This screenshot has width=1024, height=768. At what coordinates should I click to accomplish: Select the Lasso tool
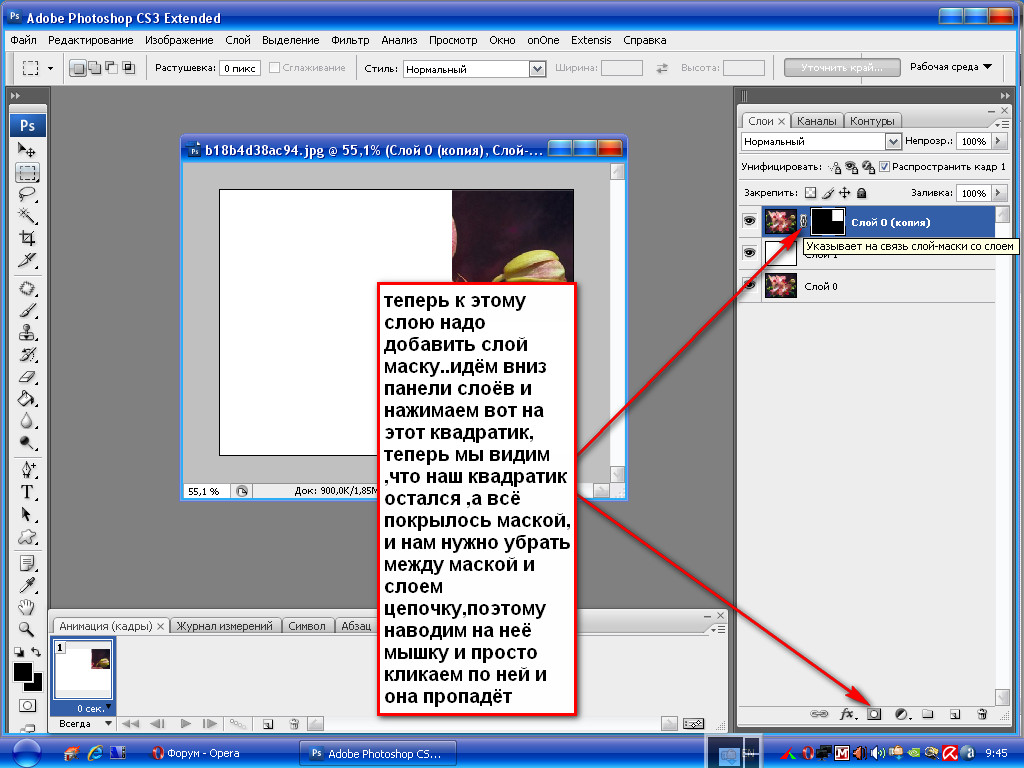click(x=27, y=194)
